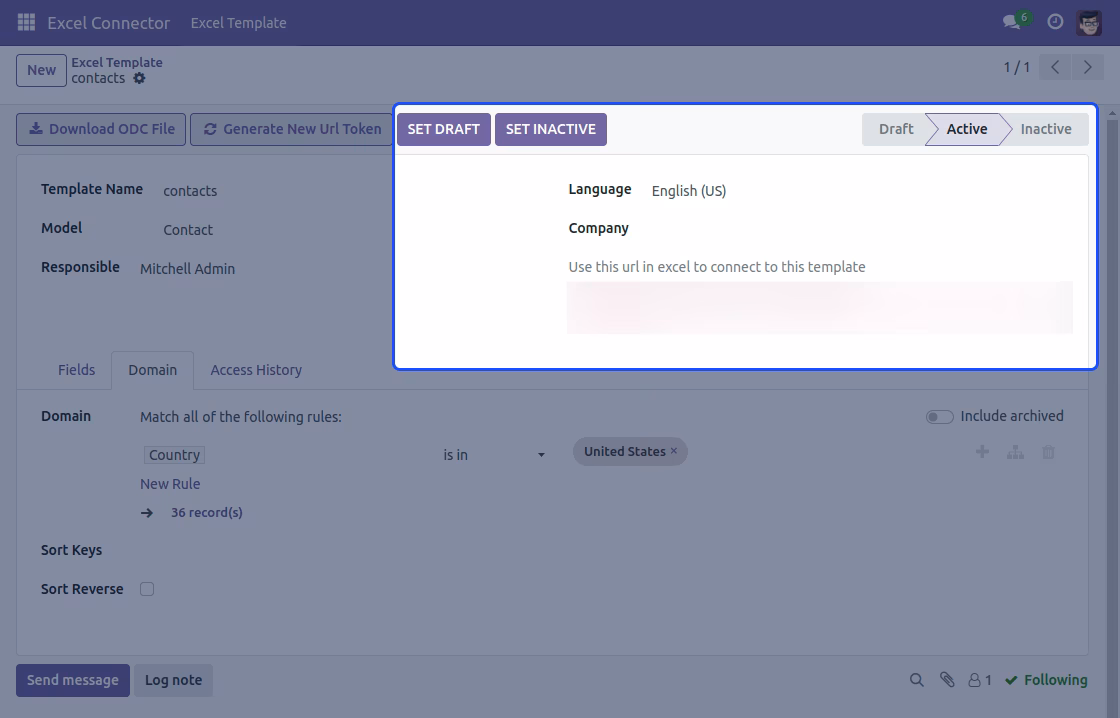Screen dimensions: 1120x718
Task: Open the 'is in' operator dropdown
Action: pos(494,455)
